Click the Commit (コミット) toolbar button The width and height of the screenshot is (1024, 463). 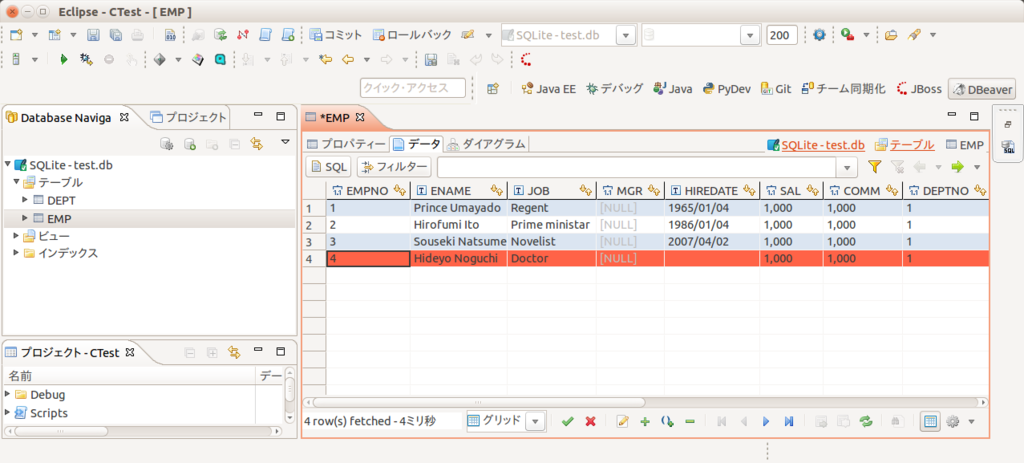click(x=336, y=35)
